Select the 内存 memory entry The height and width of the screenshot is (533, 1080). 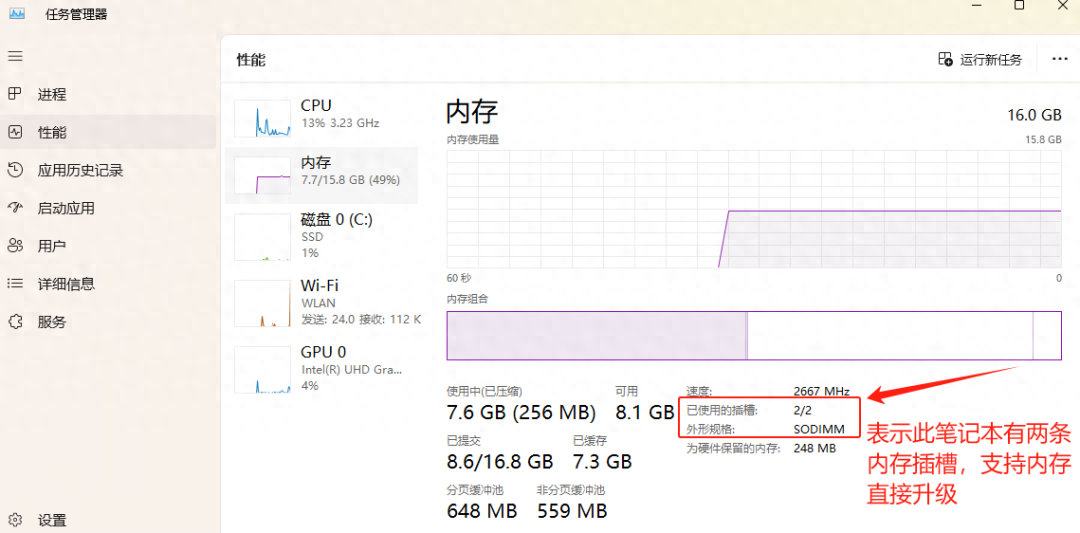[321, 175]
